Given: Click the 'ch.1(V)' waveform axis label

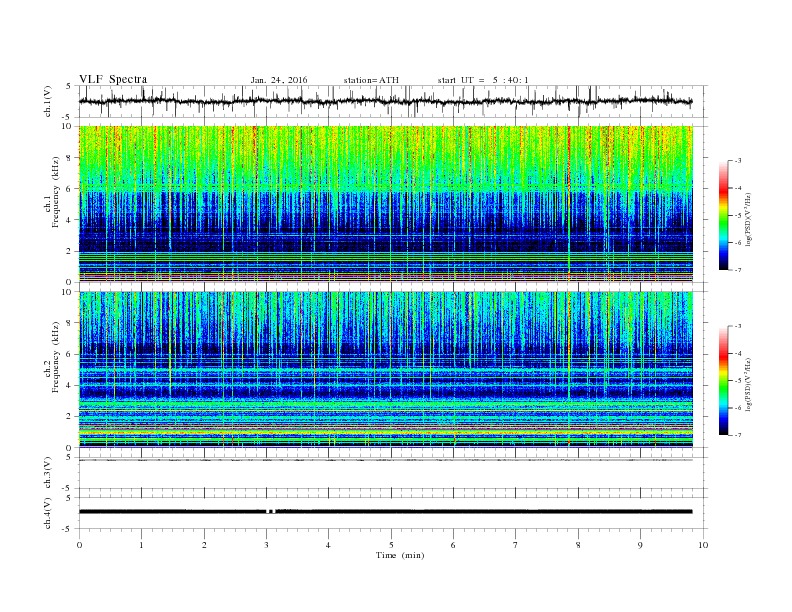Looking at the screenshot, I should pyautogui.click(x=48, y=101).
